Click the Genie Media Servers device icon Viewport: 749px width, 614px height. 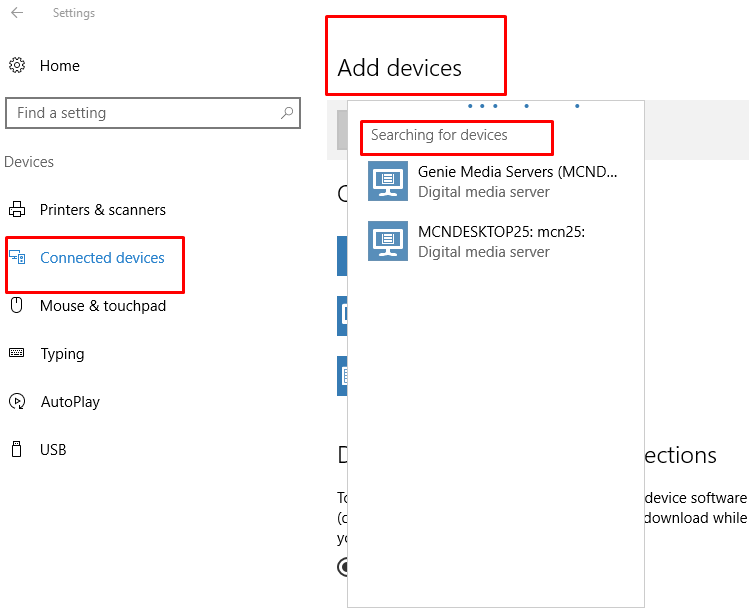tap(388, 181)
